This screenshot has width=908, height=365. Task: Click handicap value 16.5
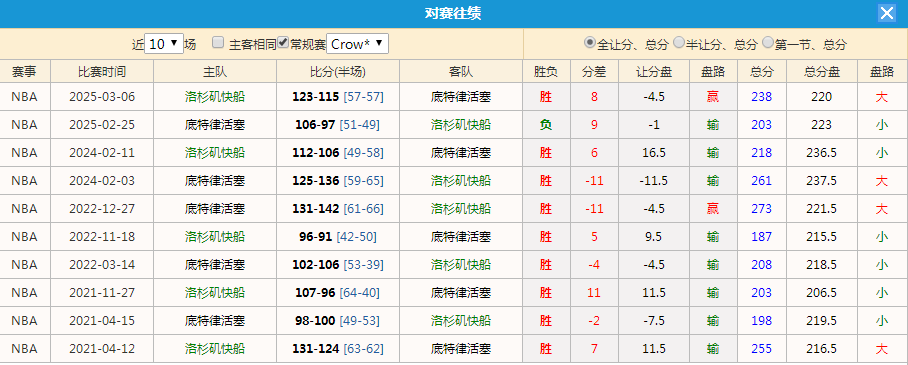click(654, 152)
